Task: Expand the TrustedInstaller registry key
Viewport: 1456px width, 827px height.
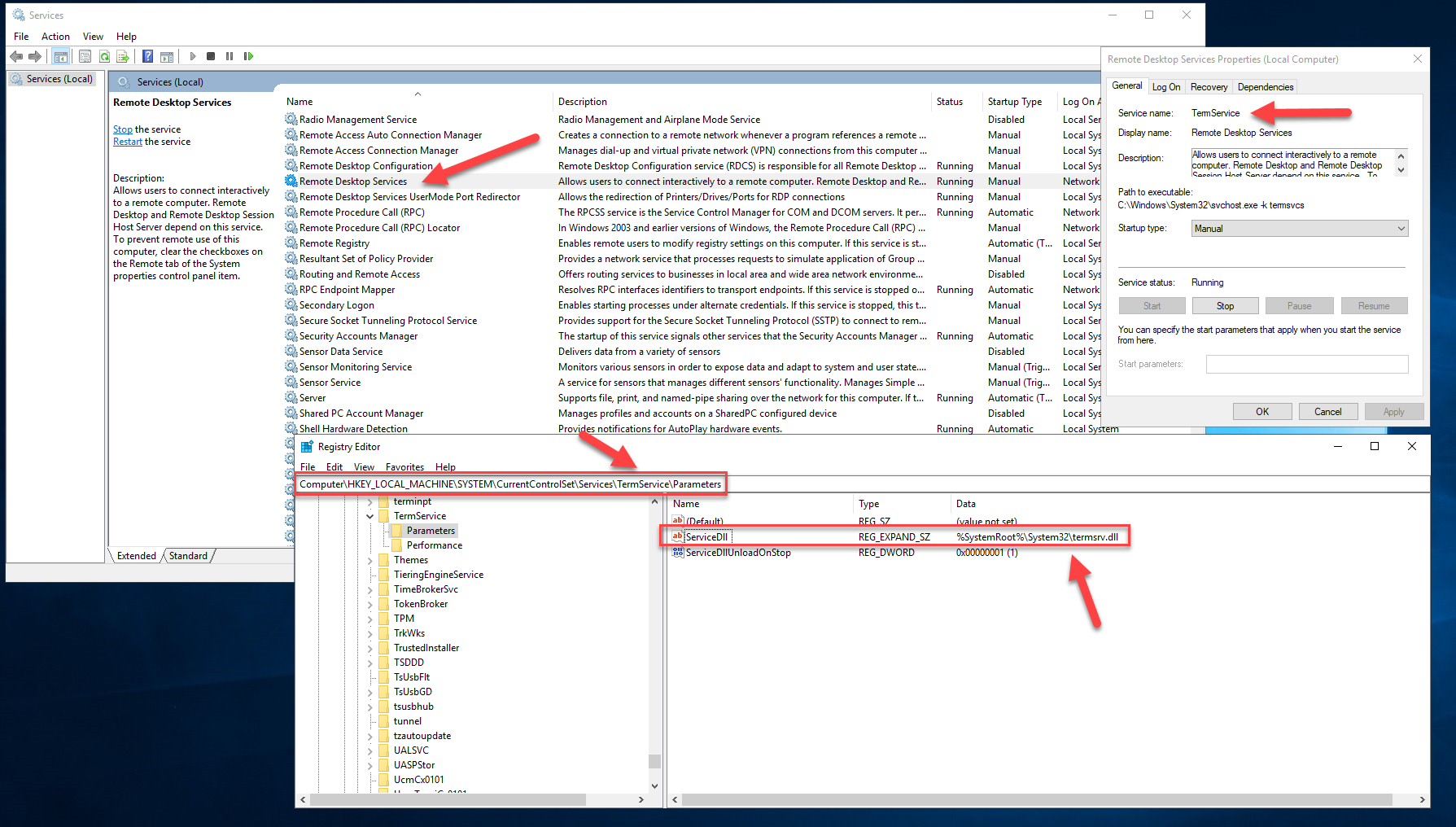Action: [369, 648]
